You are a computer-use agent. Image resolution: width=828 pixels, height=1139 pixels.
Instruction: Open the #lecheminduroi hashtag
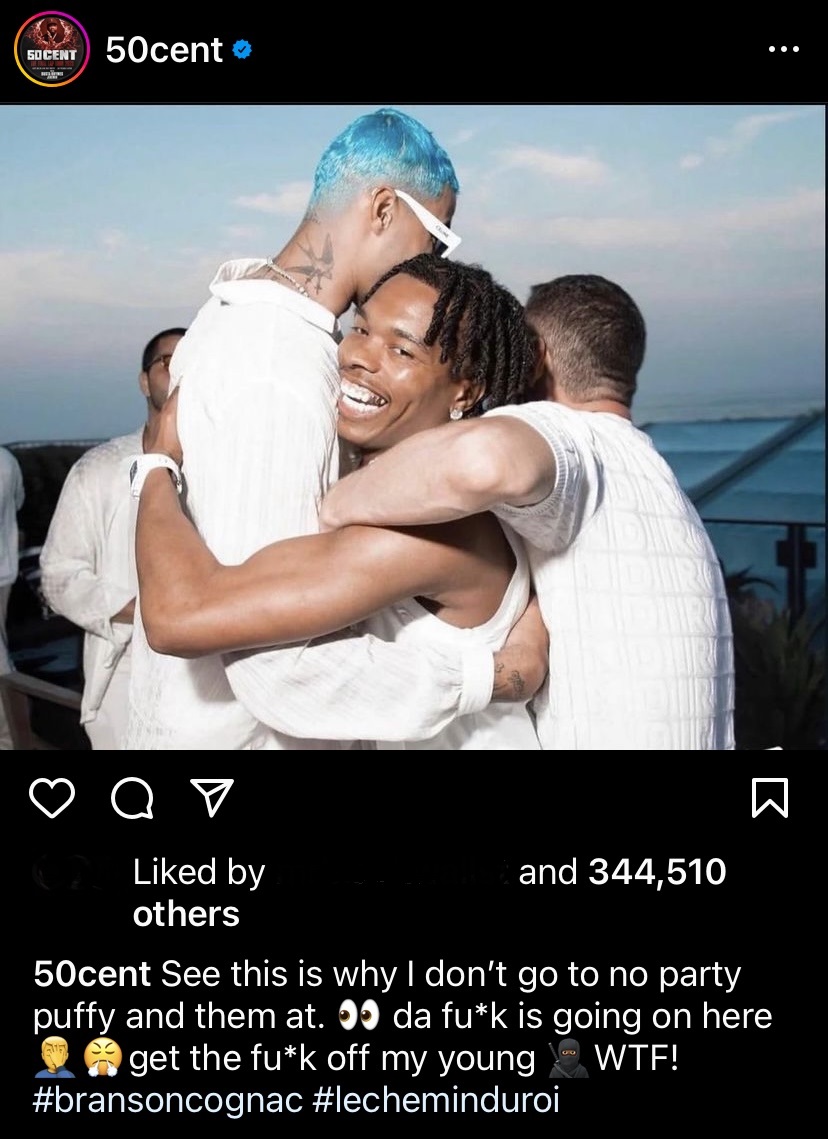coord(437,1100)
